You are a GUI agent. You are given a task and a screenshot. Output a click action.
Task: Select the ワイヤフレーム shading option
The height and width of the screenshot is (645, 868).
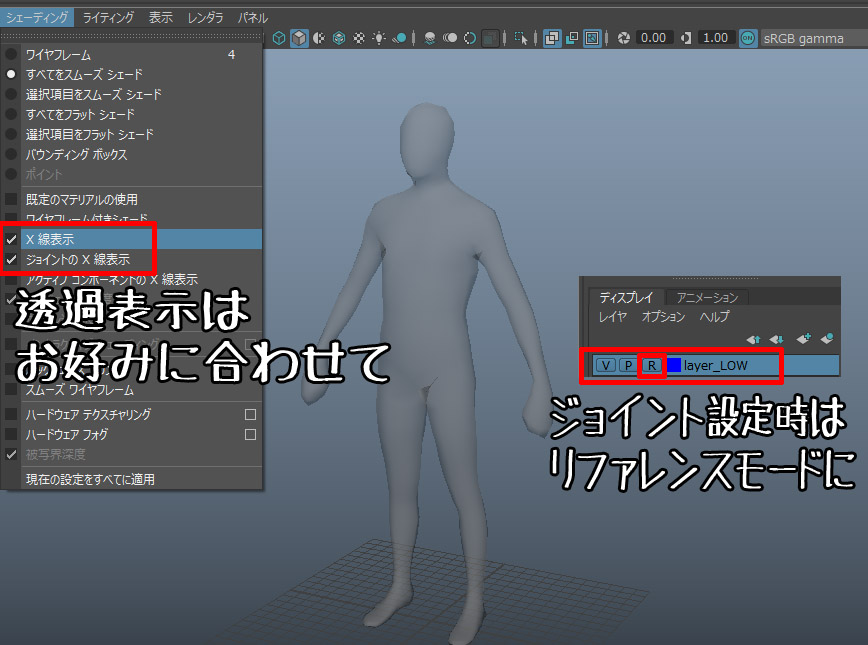click(132, 54)
